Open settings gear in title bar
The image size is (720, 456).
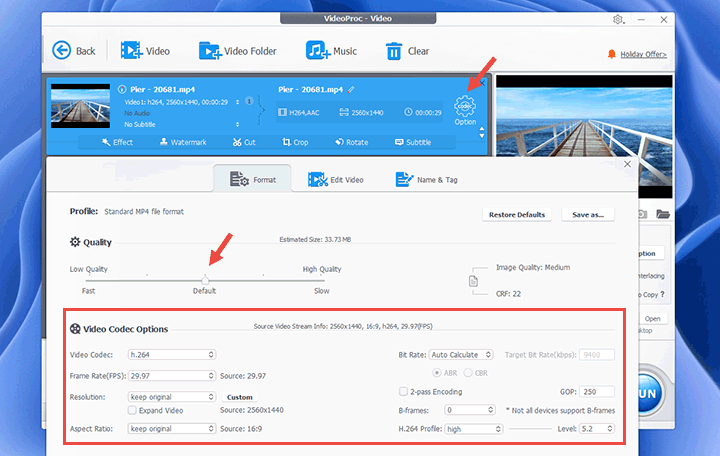pos(618,19)
